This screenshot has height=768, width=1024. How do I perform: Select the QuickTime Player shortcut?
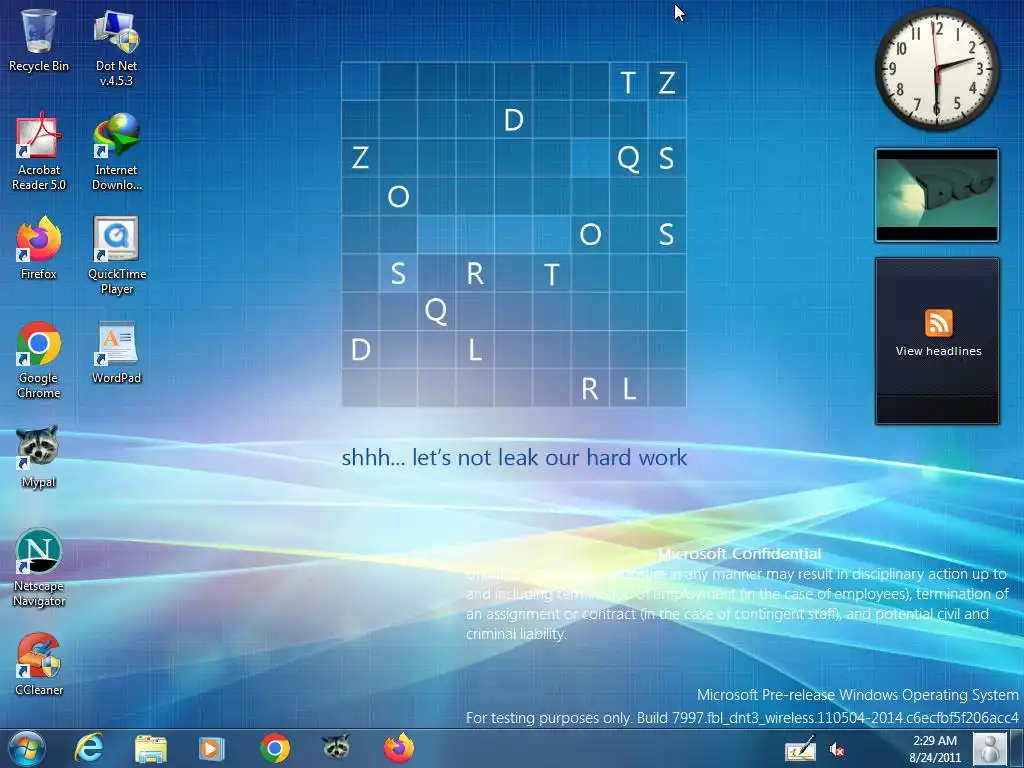(117, 255)
